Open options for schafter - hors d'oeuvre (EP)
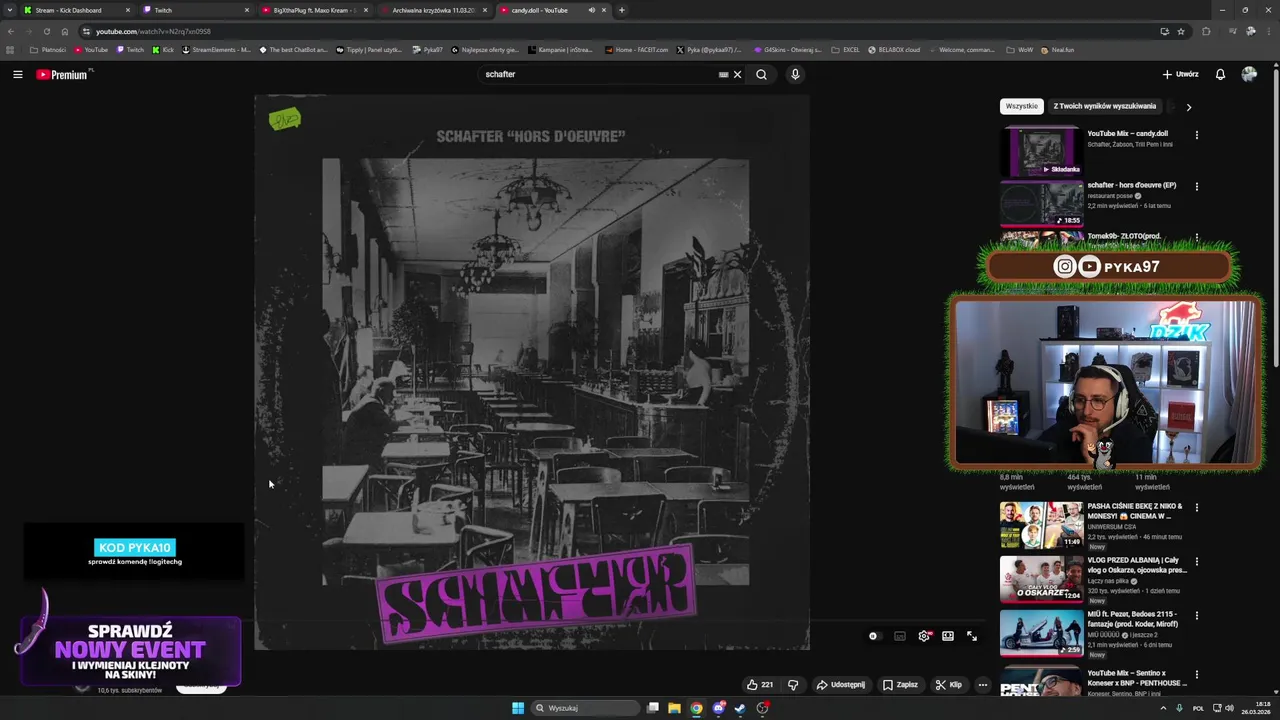Screen dimensions: 1280x720 1196,186
